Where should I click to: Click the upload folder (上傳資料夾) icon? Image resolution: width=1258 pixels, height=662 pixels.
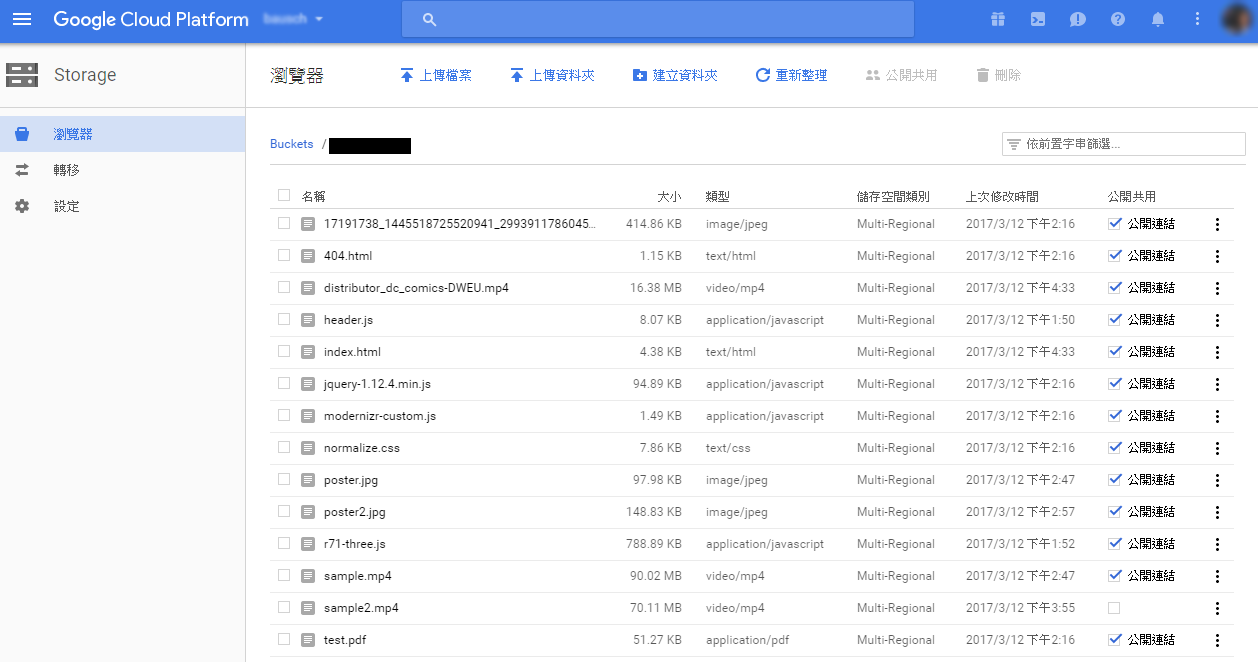[x=518, y=74]
